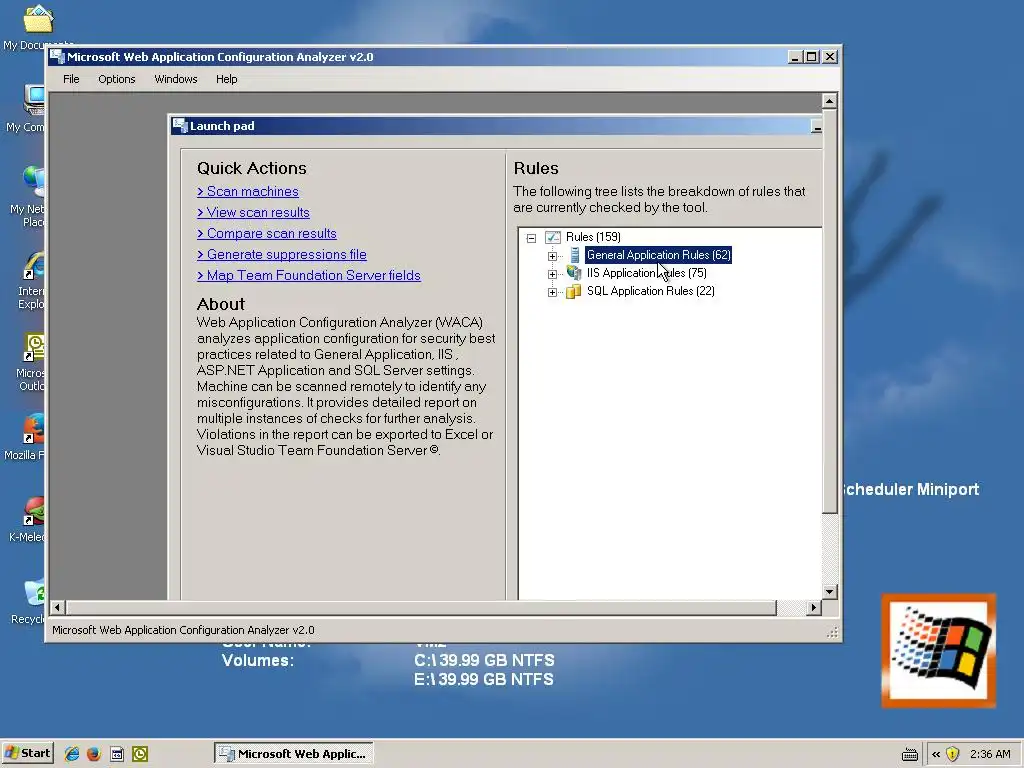Click the K-Meleon desktop shortcut
The height and width of the screenshot is (768, 1024).
tap(34, 511)
